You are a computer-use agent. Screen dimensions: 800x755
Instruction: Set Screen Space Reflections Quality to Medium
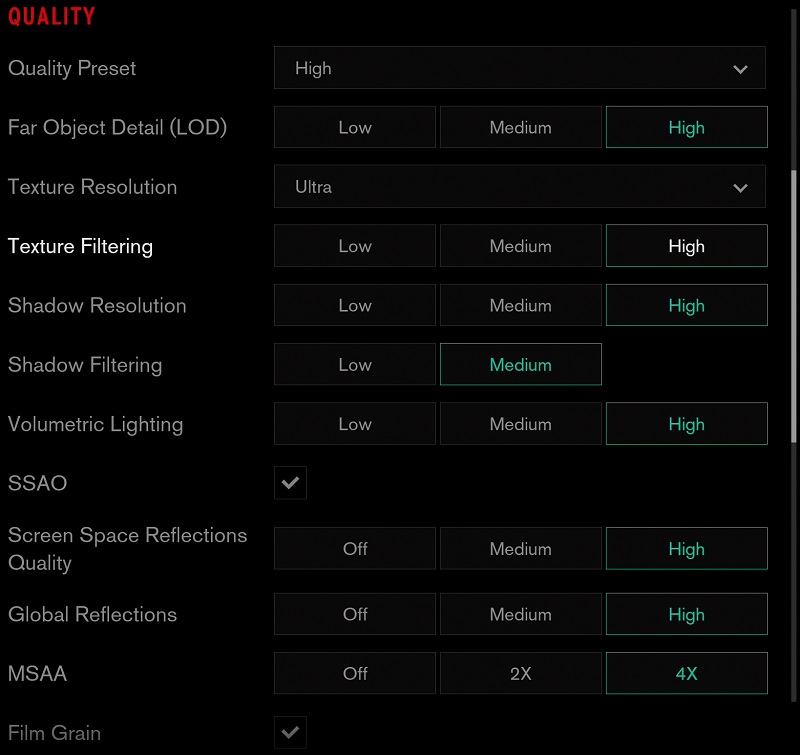[x=520, y=548]
